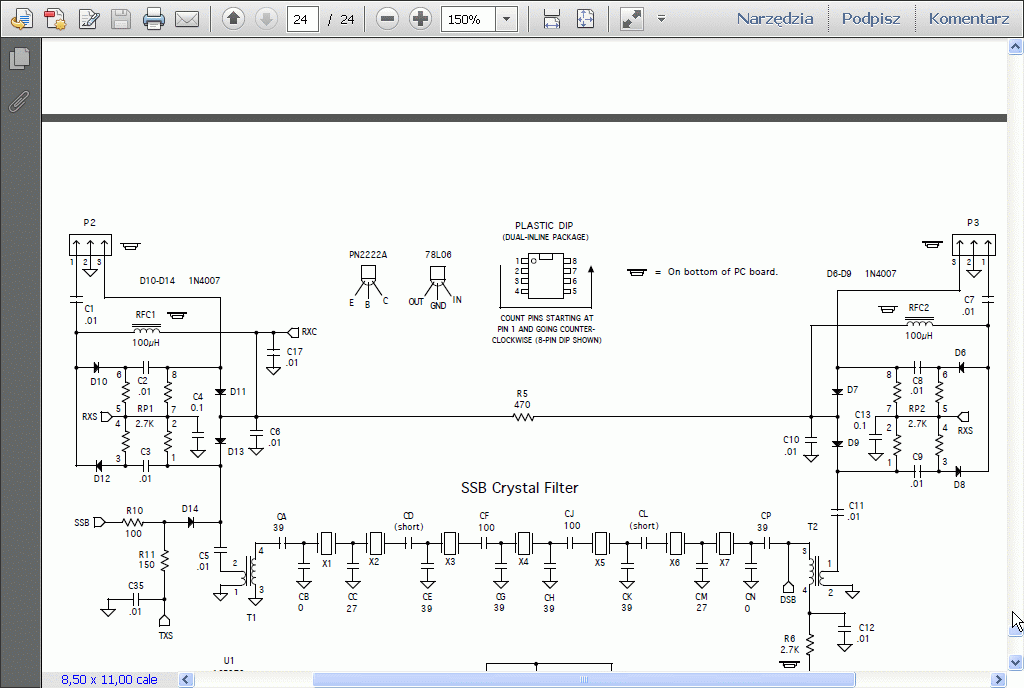This screenshot has width=1024, height=688.
Task: Enable fit-to-width scrolling mode
Action: pos(551,18)
